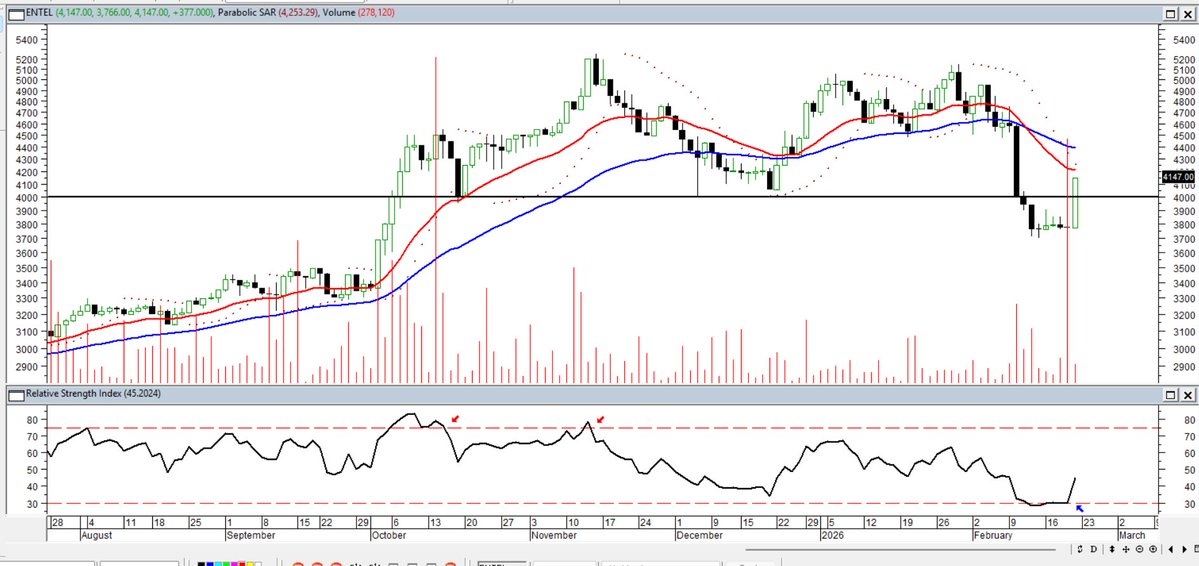The image size is (1199, 566).
Task: Click the tallest red volume spike in mid-October
Action: pyautogui.click(x=435, y=220)
